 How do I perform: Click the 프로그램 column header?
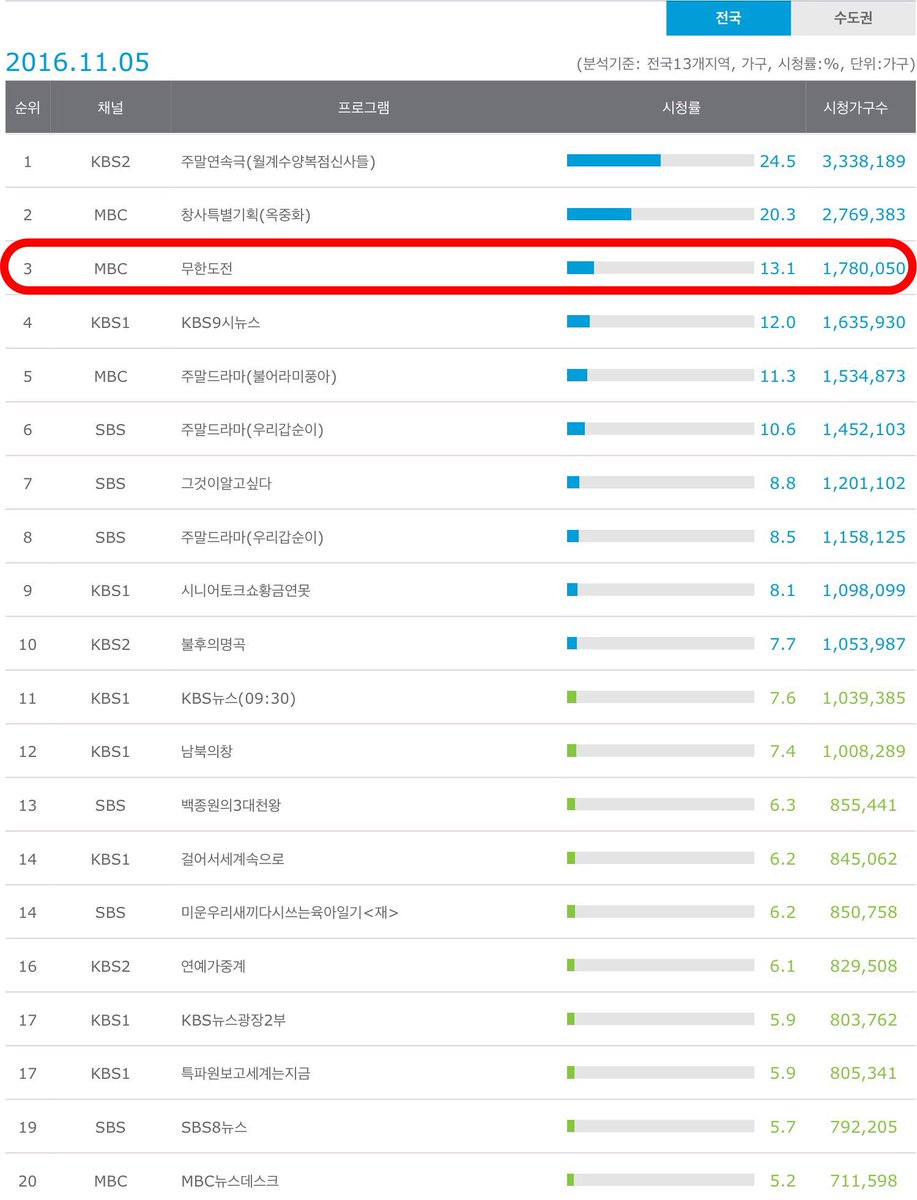pyautogui.click(x=363, y=108)
